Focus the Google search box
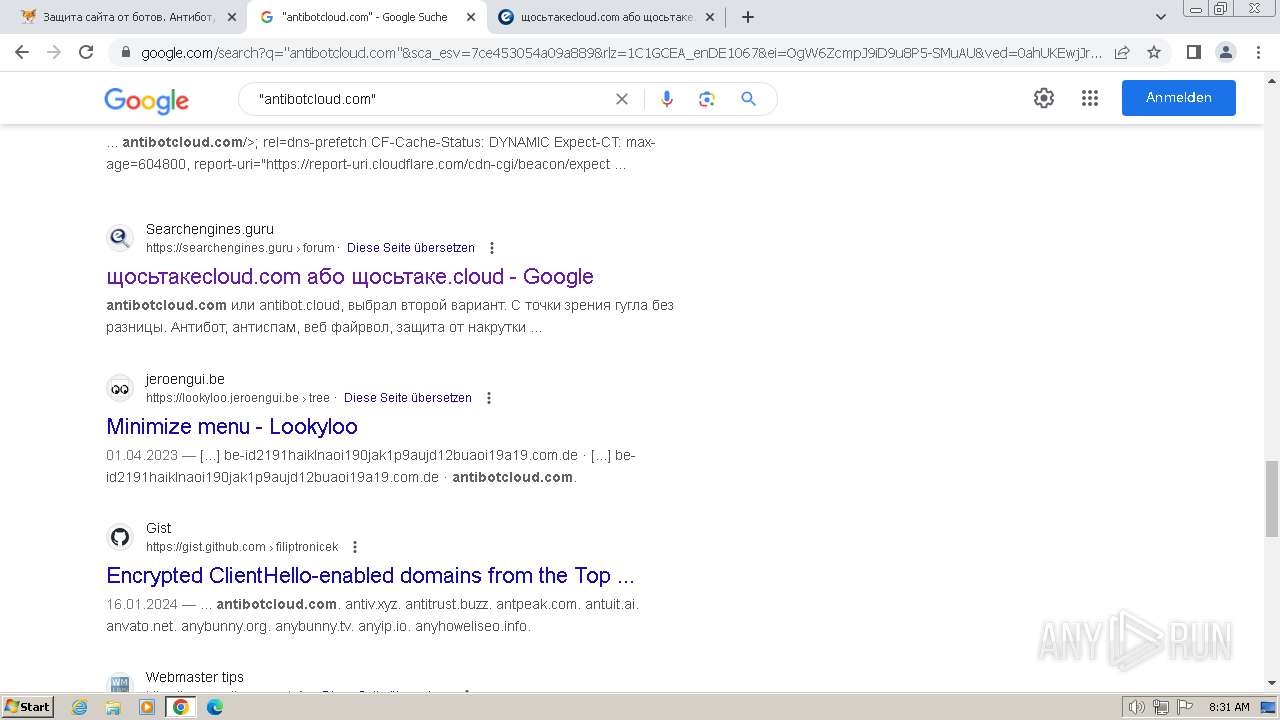Image resolution: width=1280 pixels, height=720 pixels. [x=430, y=99]
